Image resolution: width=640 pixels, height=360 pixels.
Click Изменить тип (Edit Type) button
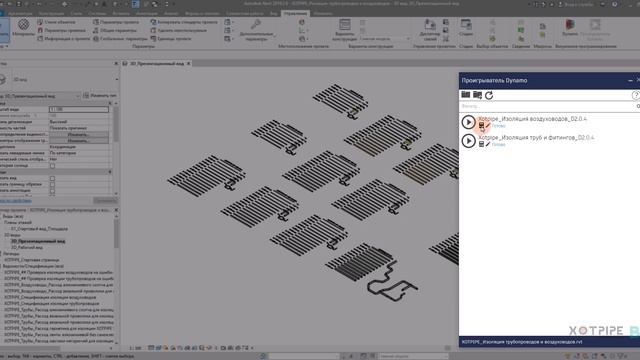coord(100,96)
